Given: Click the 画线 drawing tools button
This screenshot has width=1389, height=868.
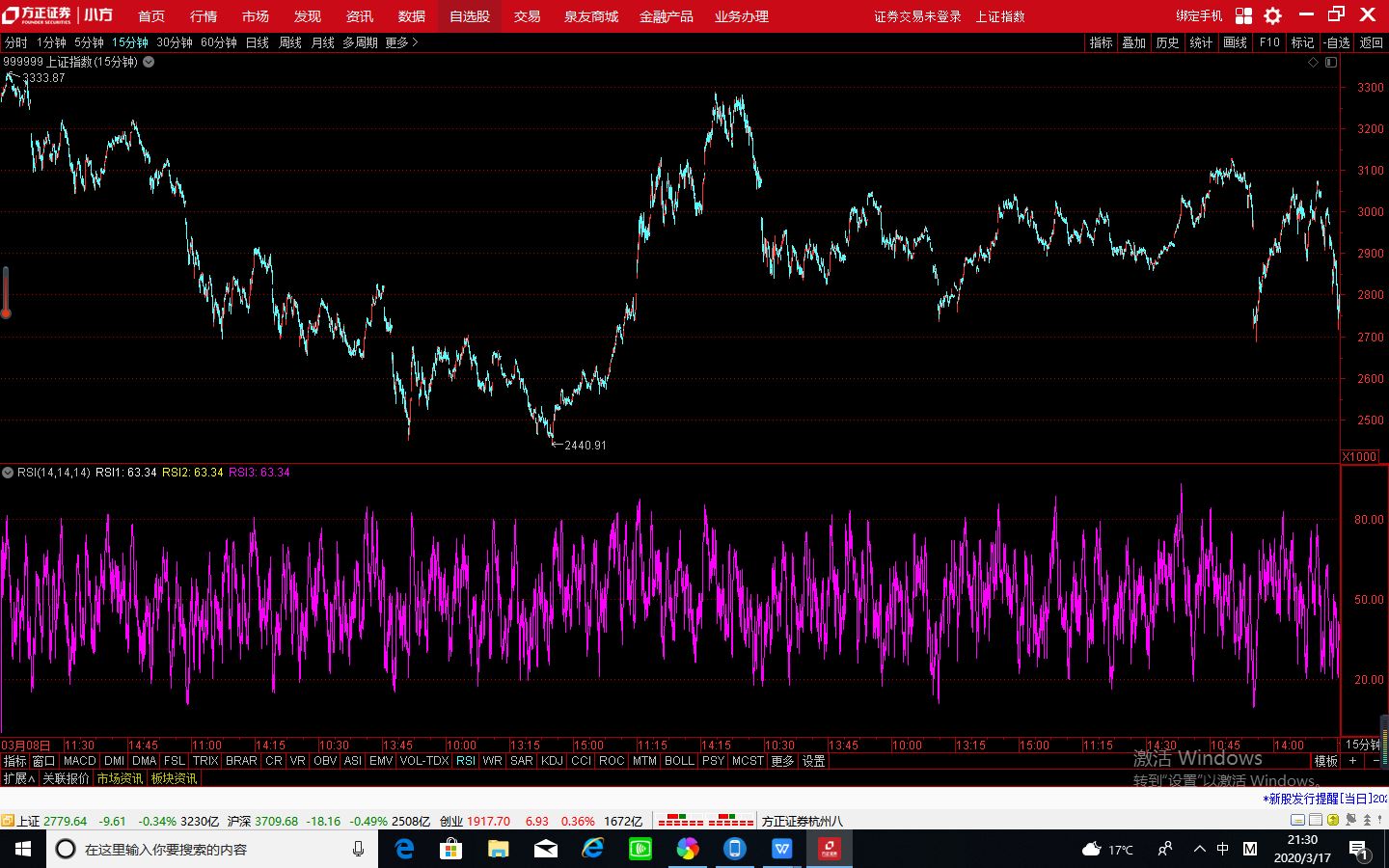Looking at the screenshot, I should (1236, 42).
